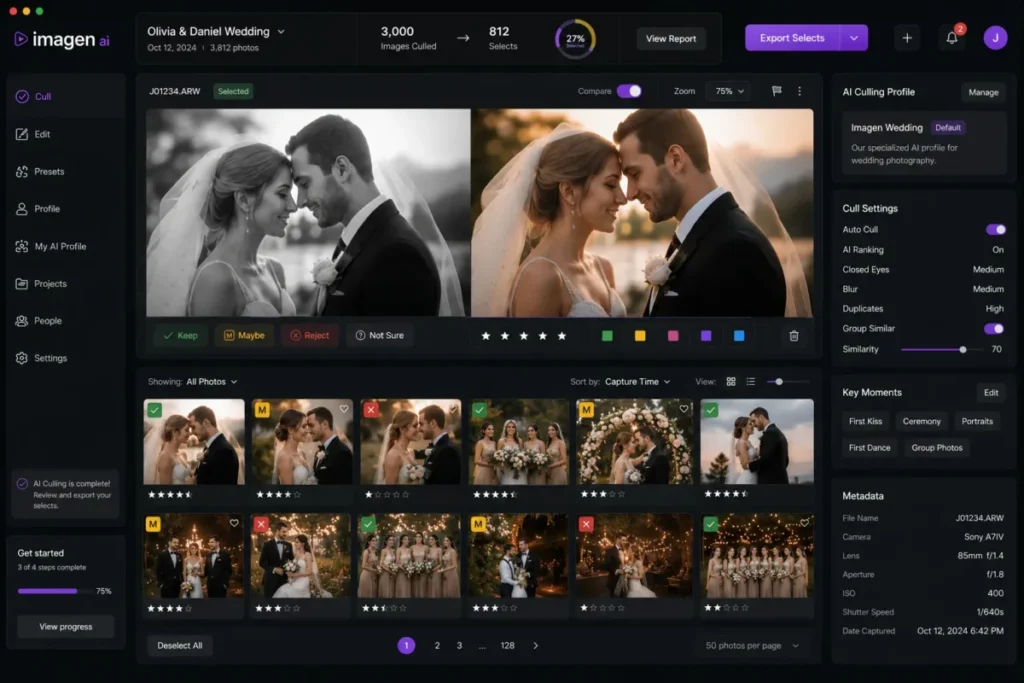Screen dimensions: 1024x683
Task: Click View progress in Get started
Action: (65, 626)
